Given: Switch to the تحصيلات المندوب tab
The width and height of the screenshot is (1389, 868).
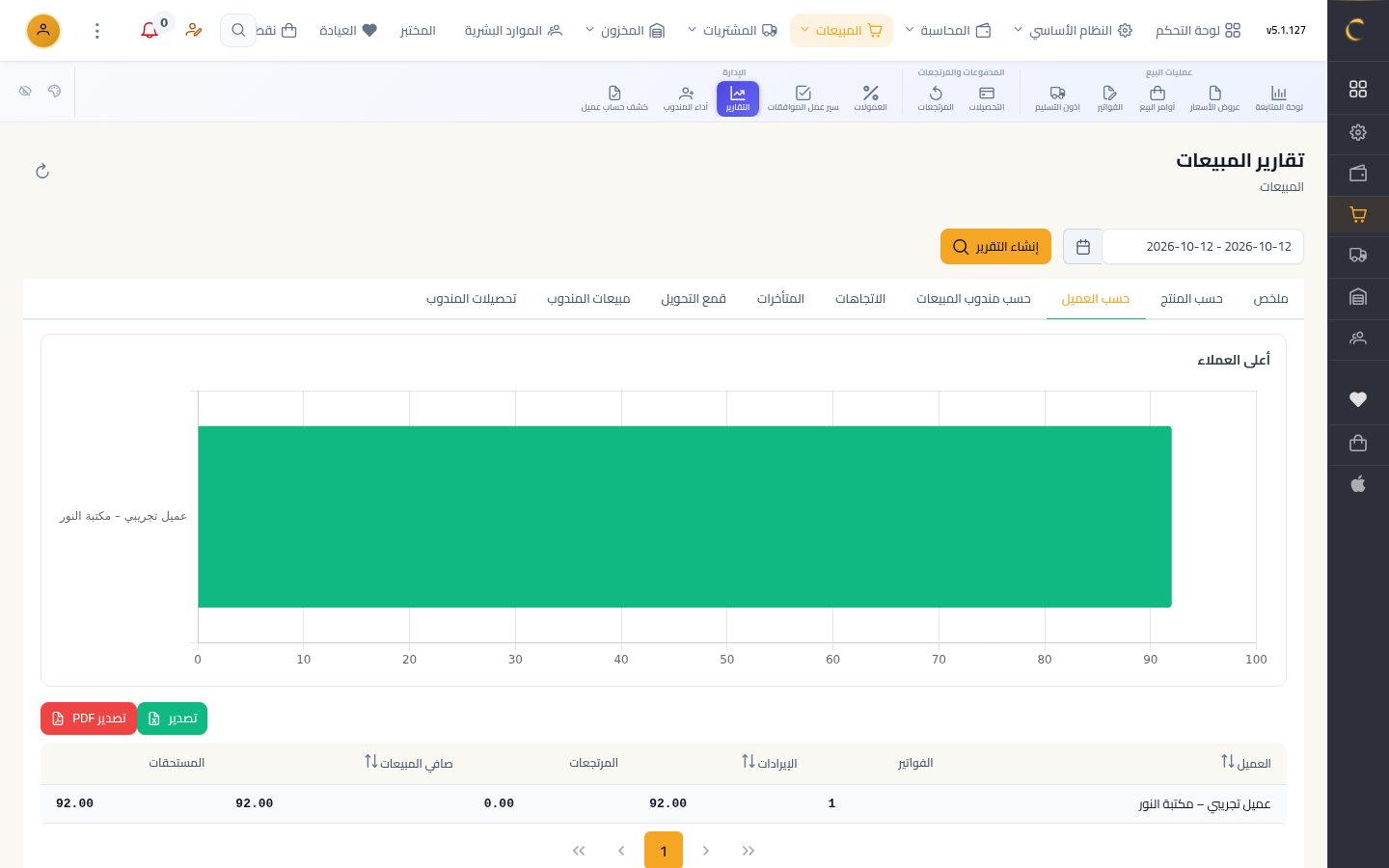Looking at the screenshot, I should click(472, 299).
